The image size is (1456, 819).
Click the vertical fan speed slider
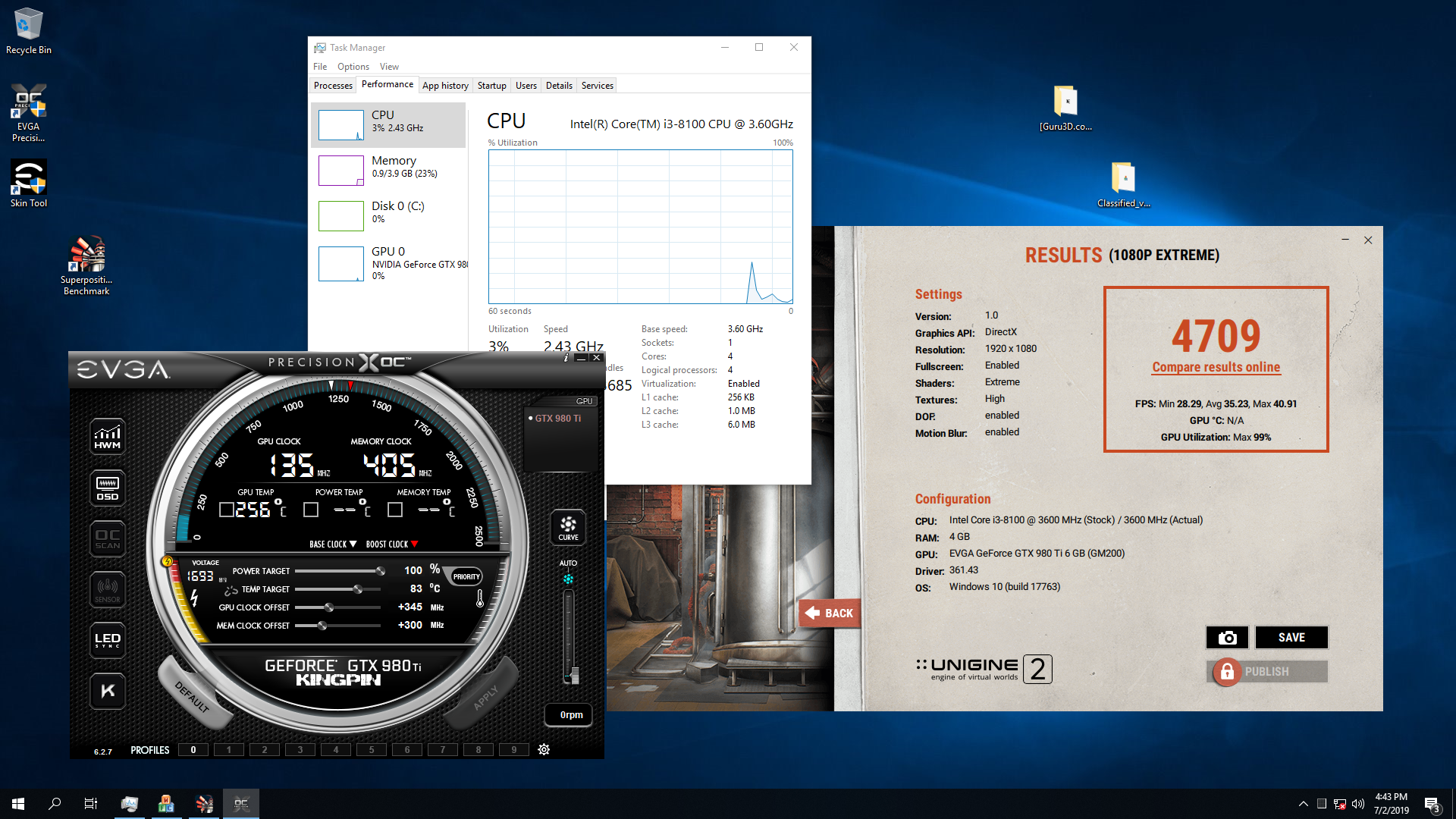pos(570,637)
